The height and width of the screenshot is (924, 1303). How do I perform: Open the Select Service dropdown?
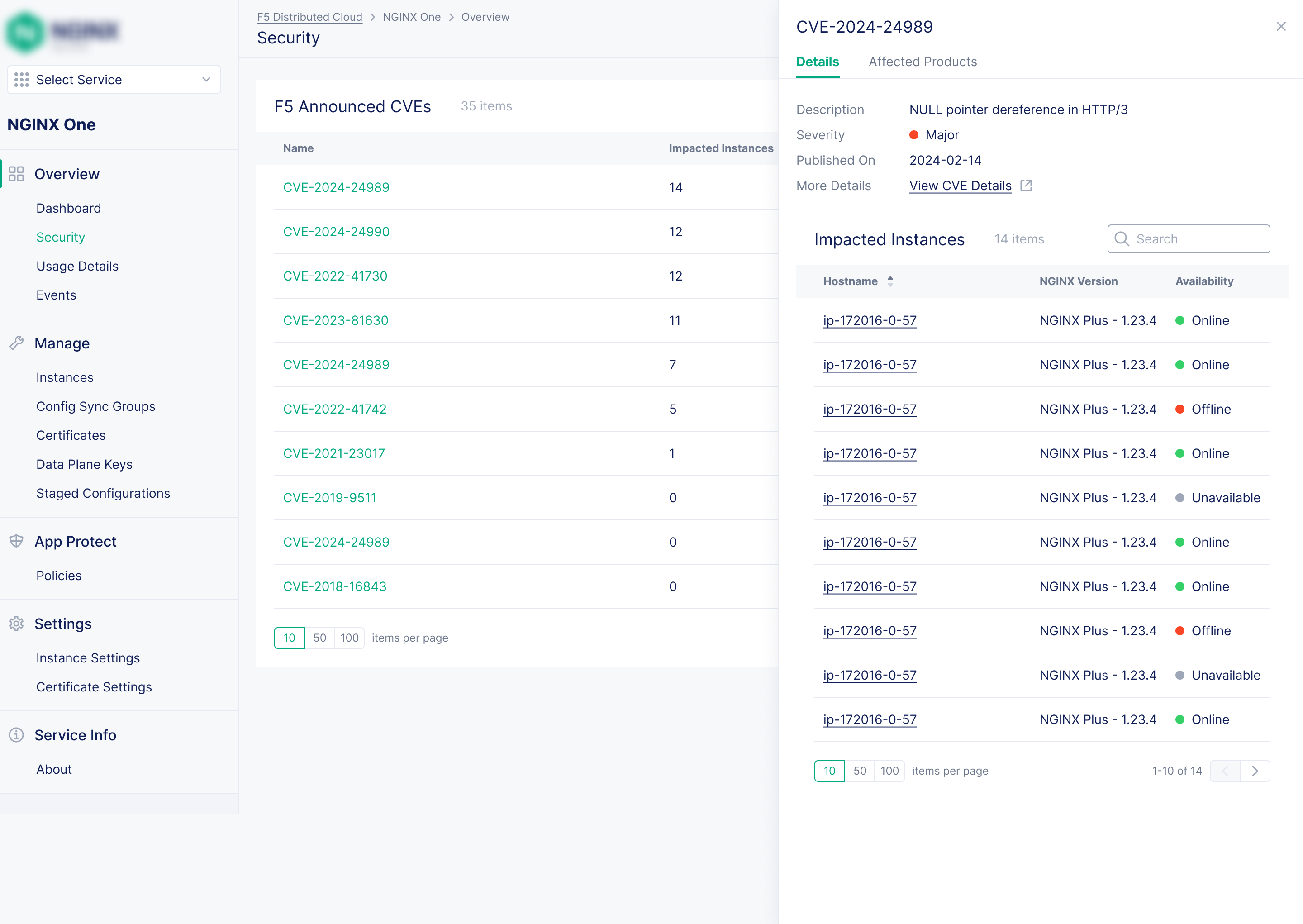(114, 80)
